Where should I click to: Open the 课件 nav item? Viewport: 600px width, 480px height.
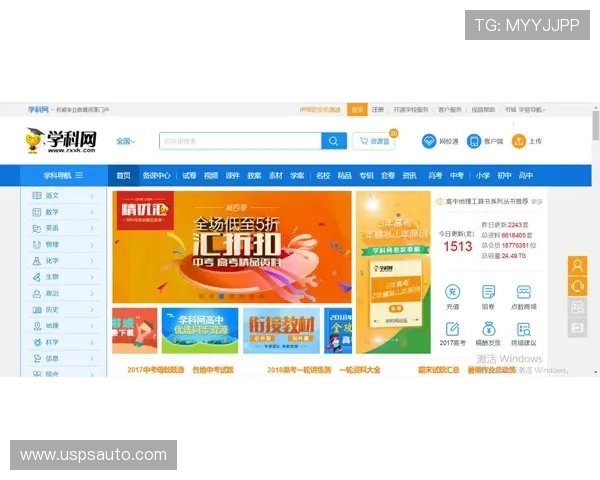pos(232,176)
